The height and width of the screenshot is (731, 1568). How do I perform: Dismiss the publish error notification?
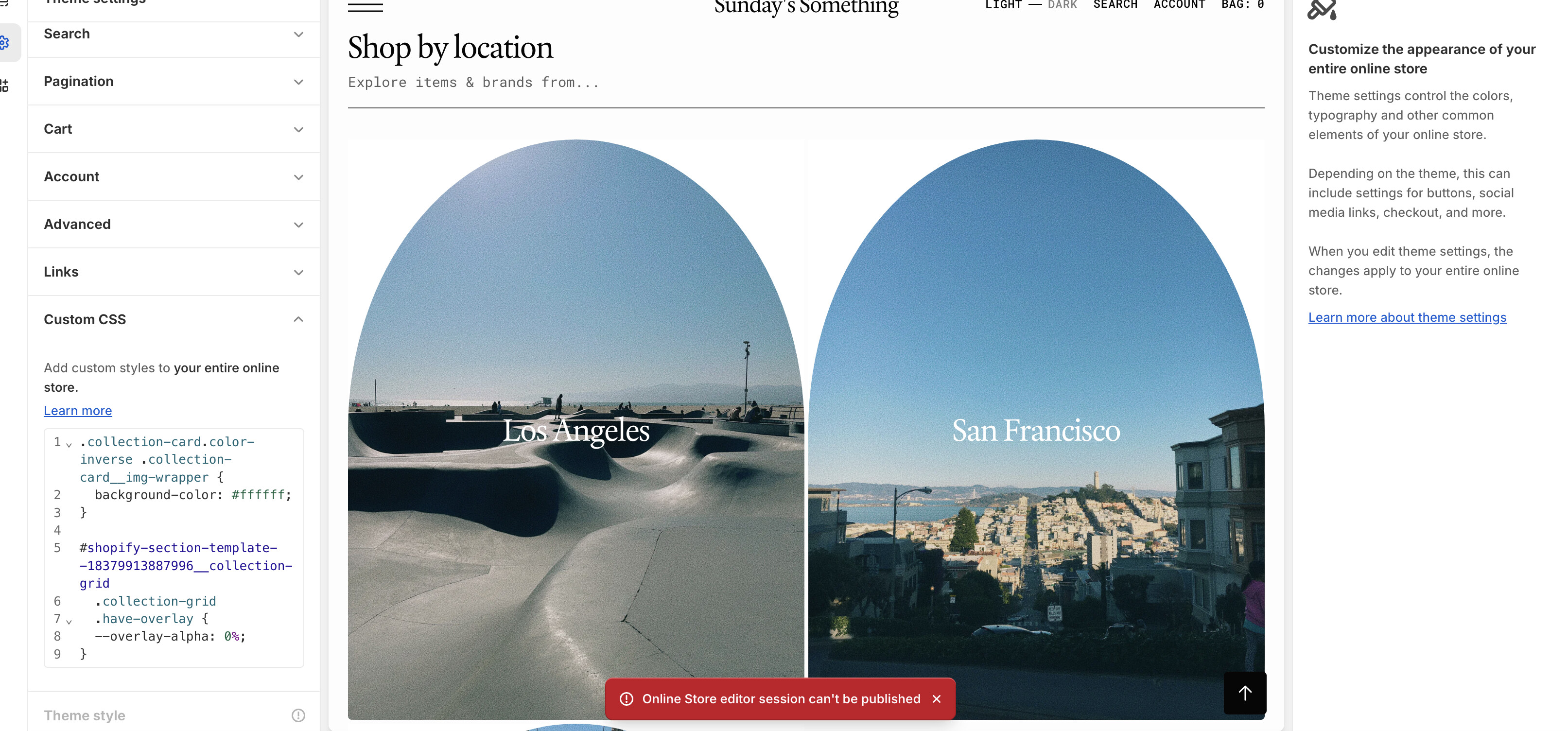[x=937, y=699]
